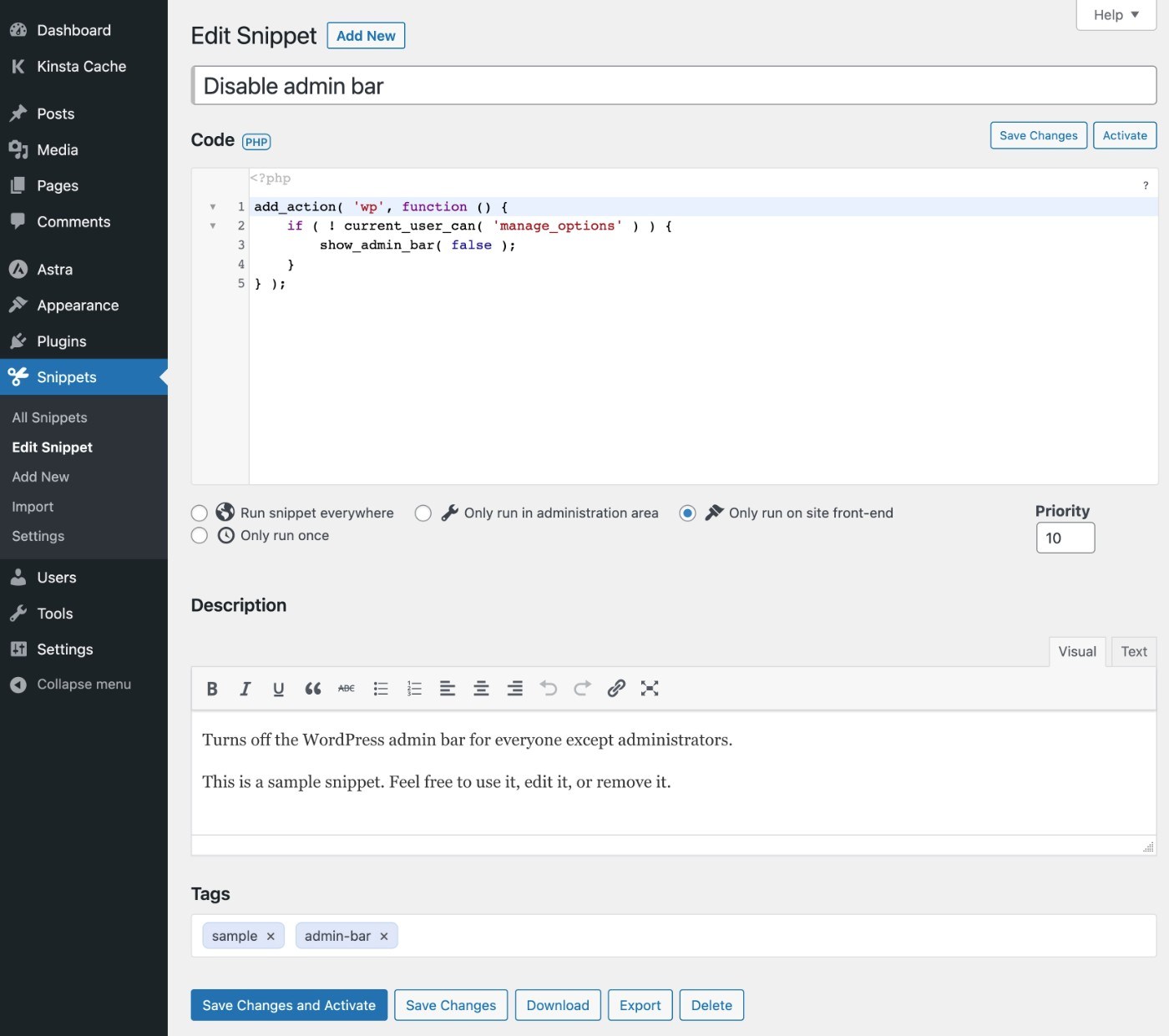Add a new snippet via Add New button

tap(365, 35)
